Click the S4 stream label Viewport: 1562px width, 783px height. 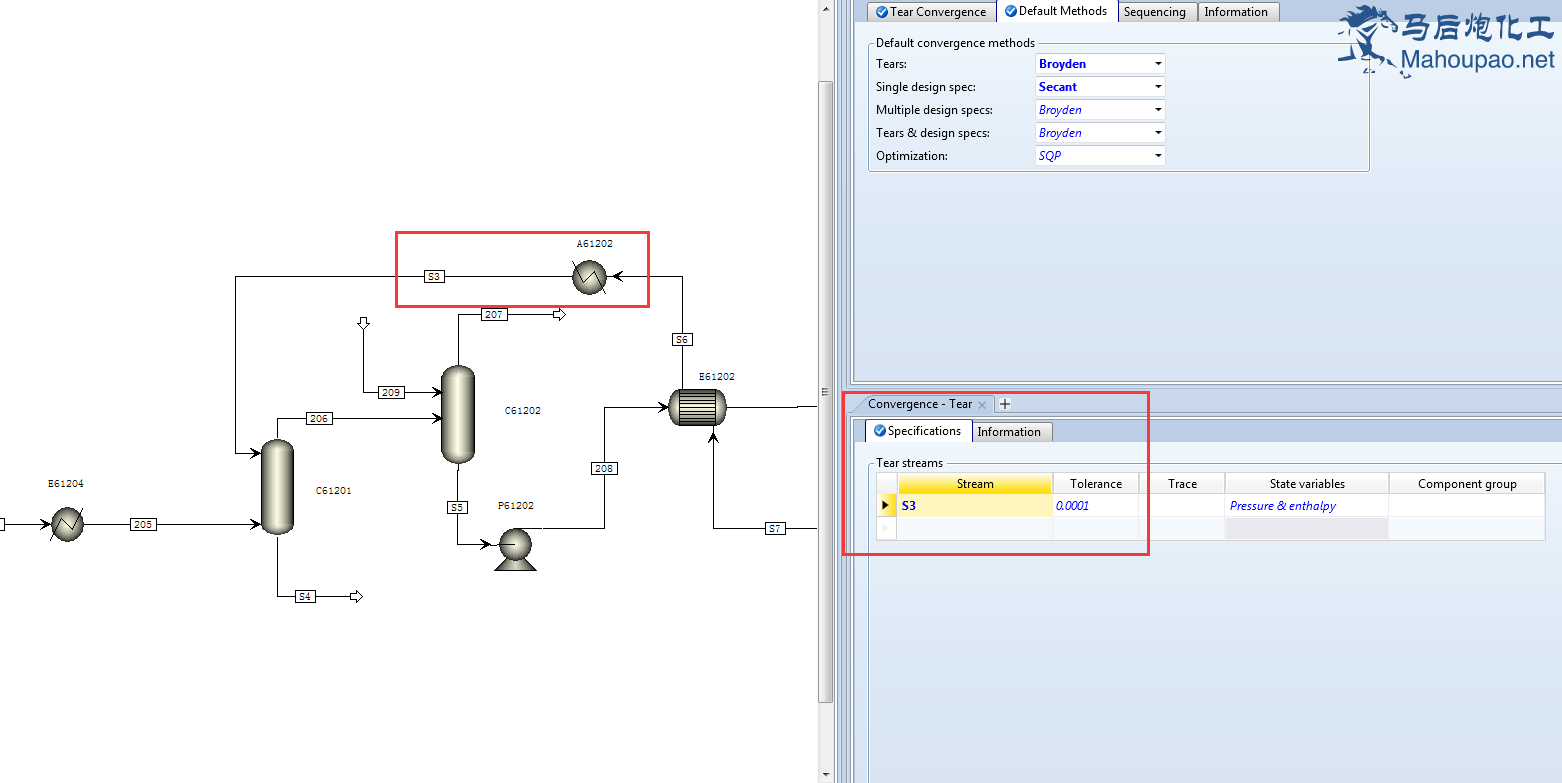(x=305, y=596)
